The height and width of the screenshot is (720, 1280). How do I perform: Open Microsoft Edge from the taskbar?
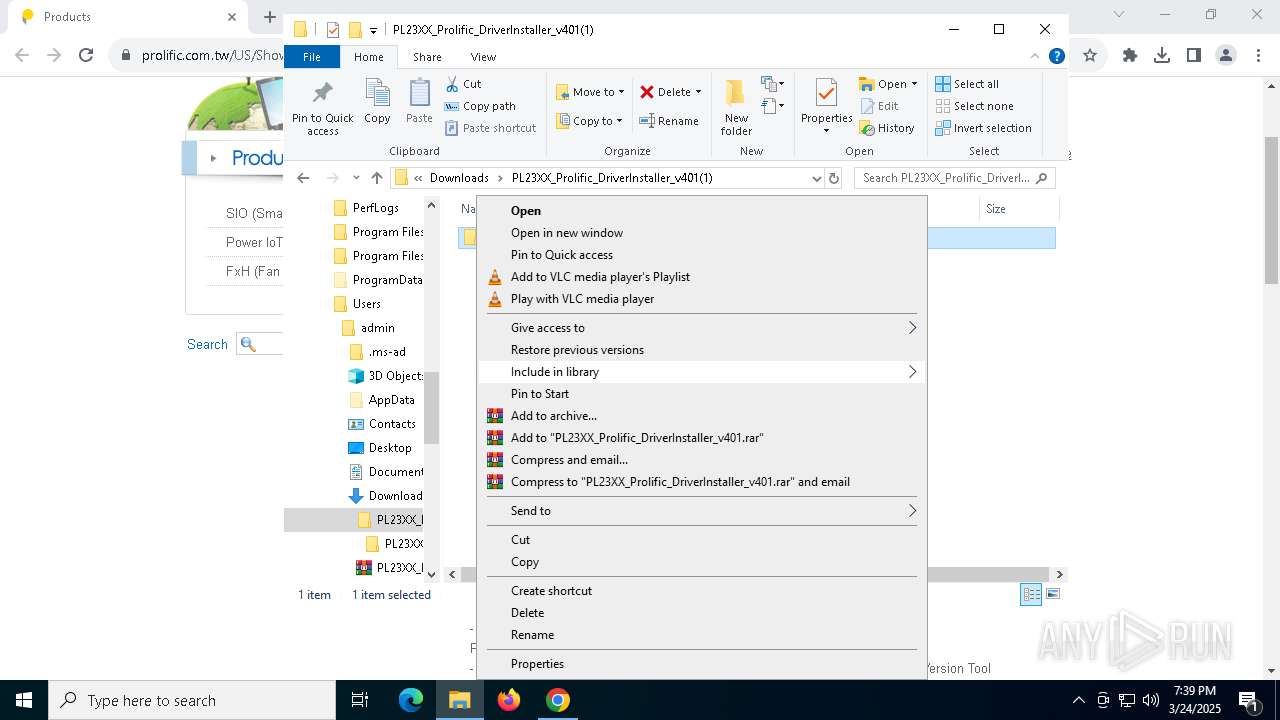(411, 700)
